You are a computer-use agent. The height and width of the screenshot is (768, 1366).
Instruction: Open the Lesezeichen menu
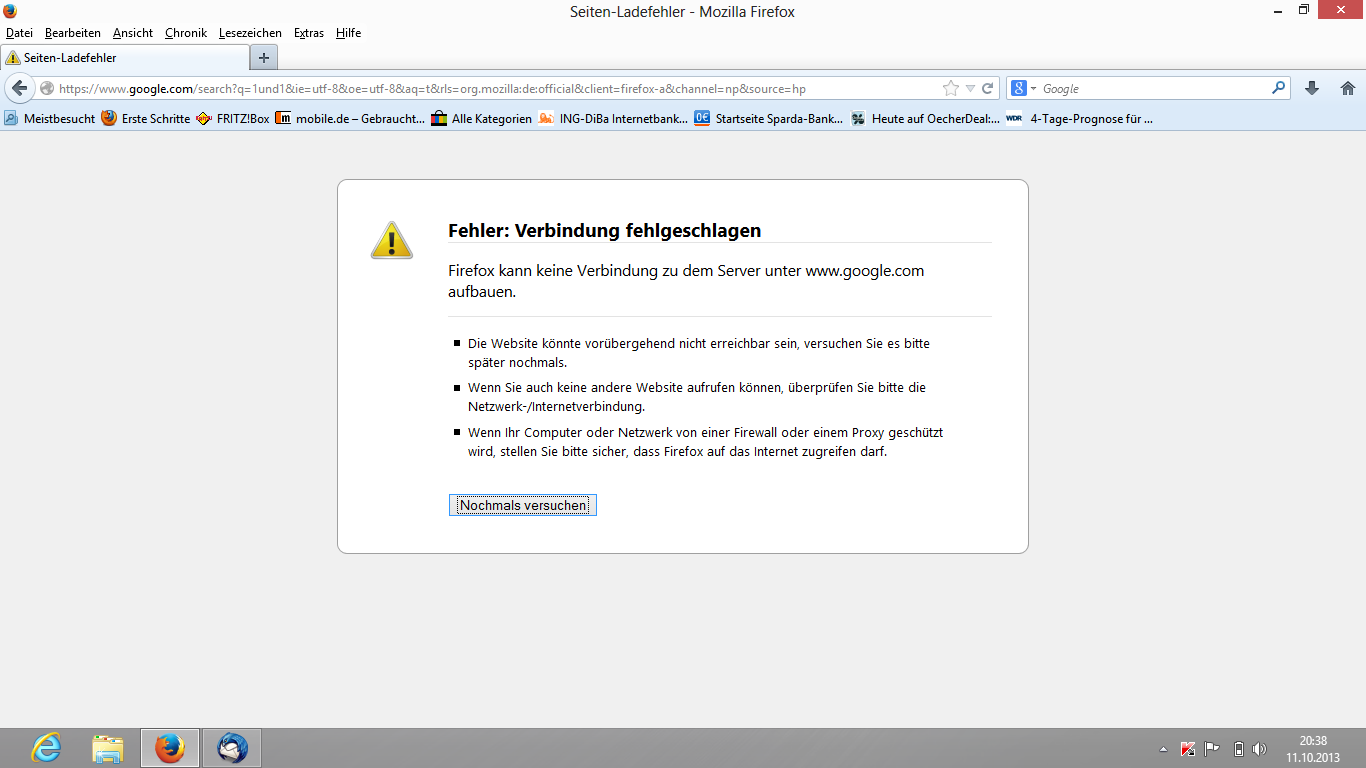[250, 33]
